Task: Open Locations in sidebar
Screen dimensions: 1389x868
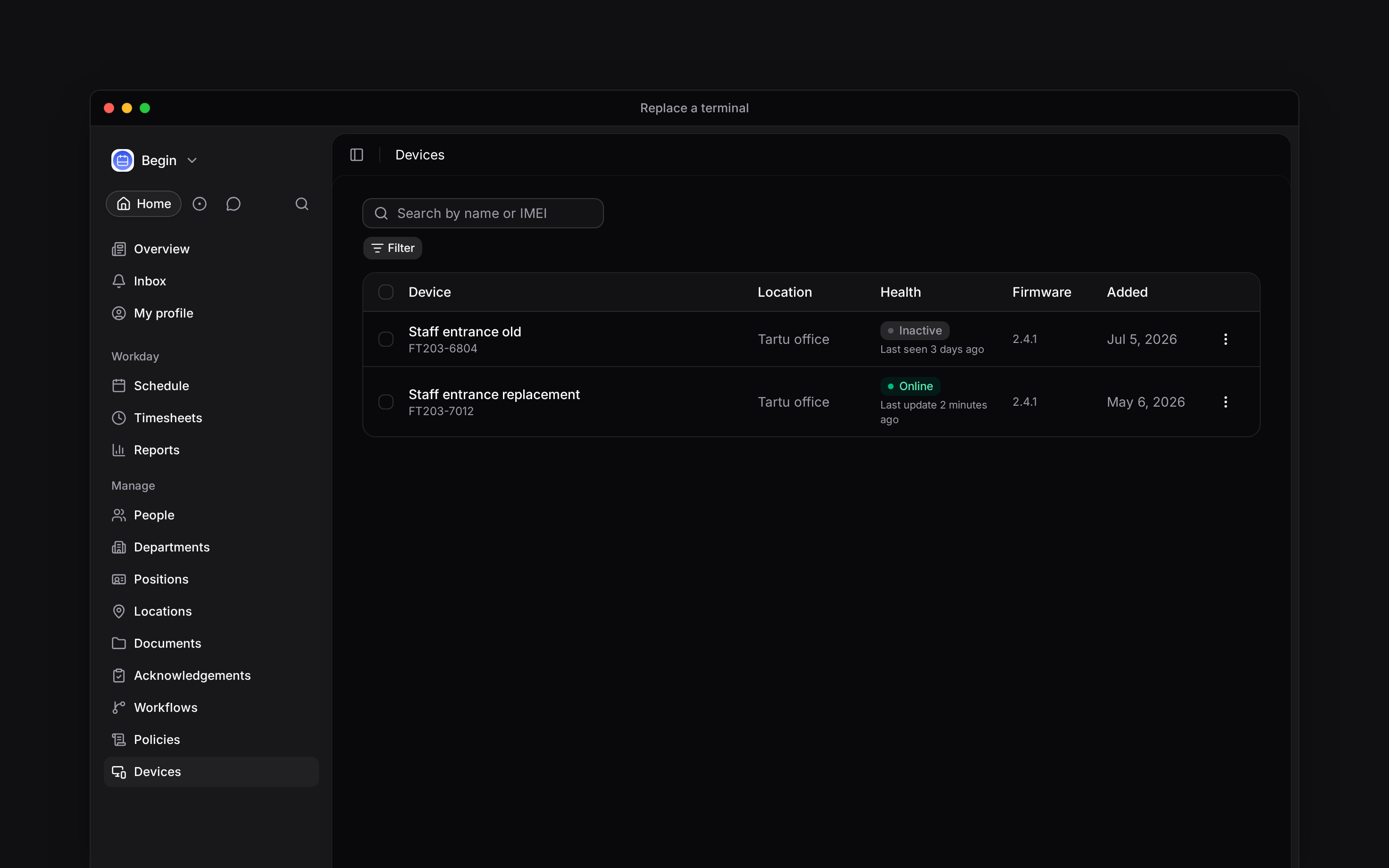Action: coord(210,611)
